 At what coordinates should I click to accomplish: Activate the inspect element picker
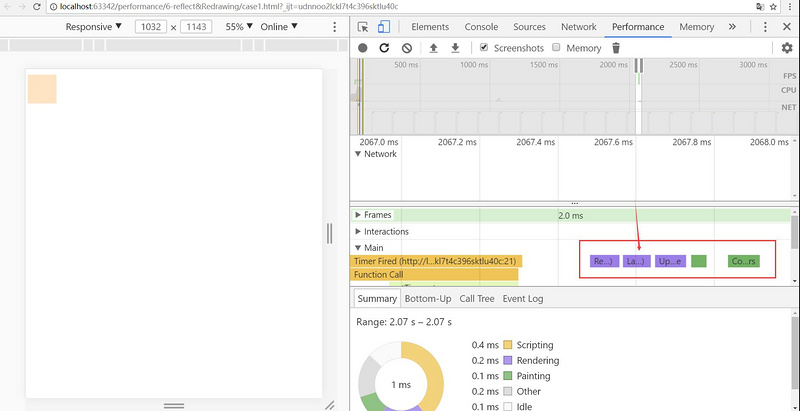[362, 27]
